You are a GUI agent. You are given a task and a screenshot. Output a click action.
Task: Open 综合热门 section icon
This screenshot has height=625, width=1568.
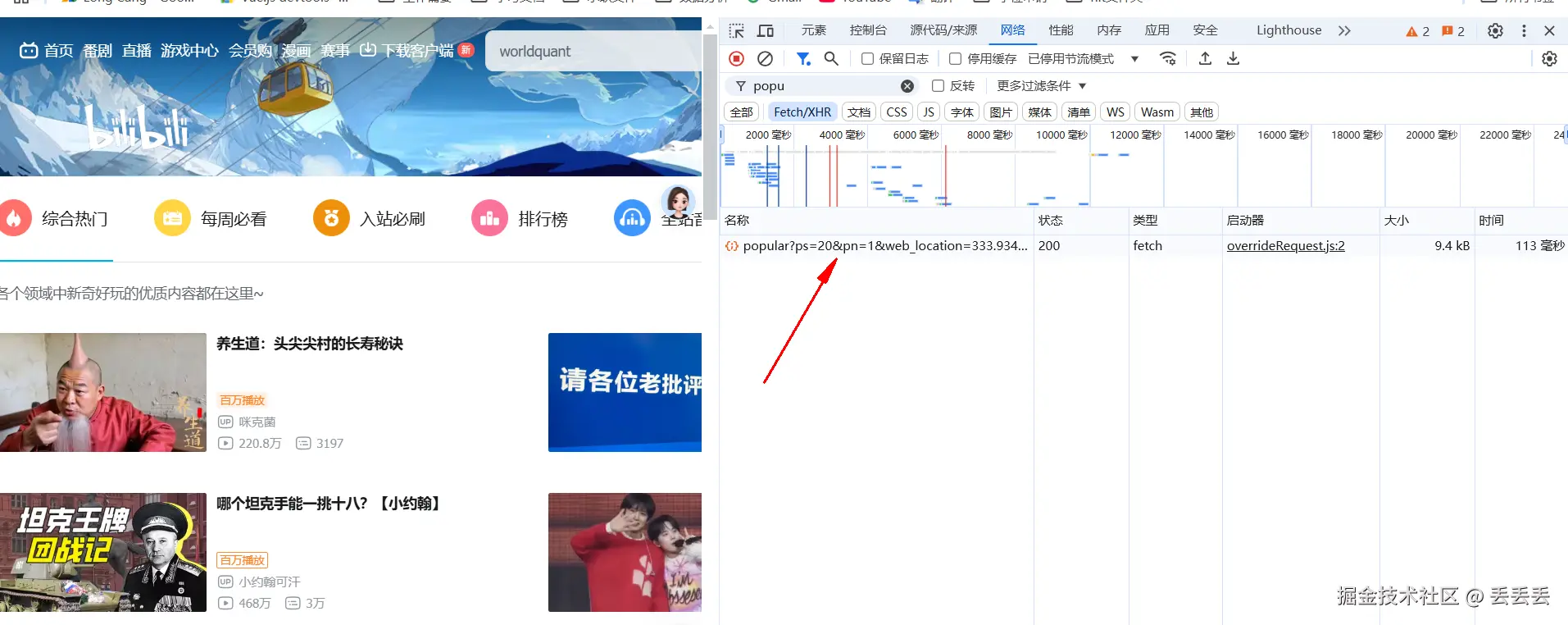[14, 218]
